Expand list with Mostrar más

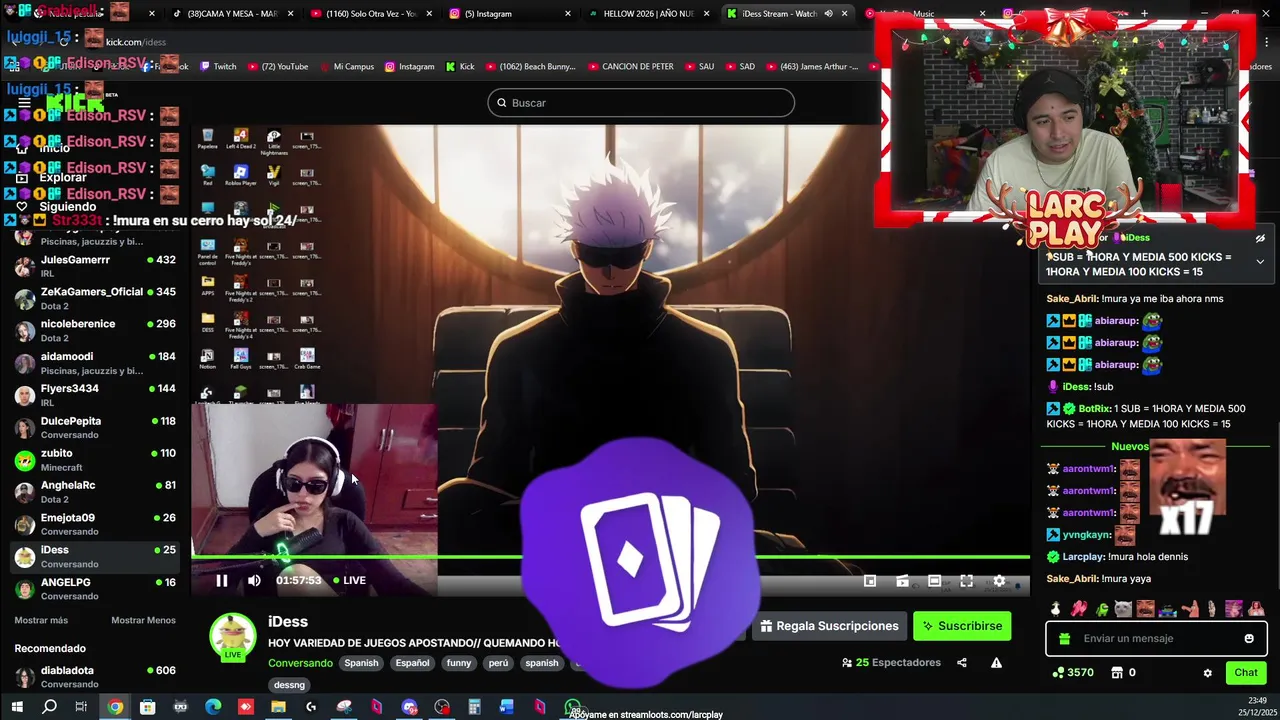(x=41, y=620)
